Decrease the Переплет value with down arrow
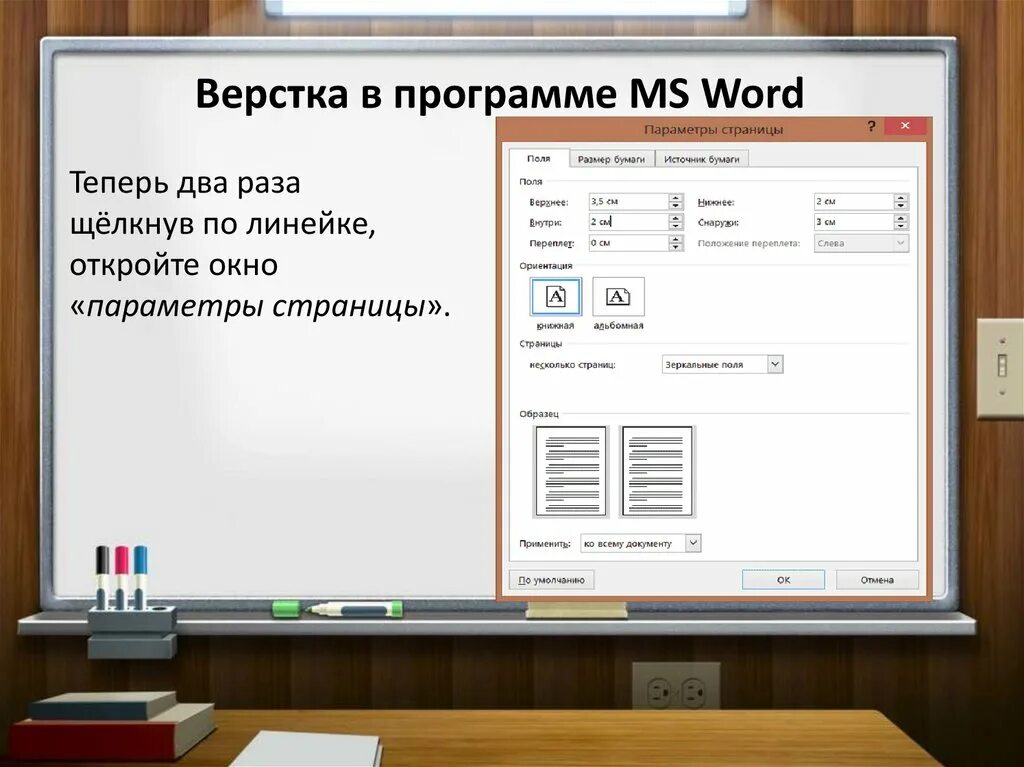This screenshot has width=1024, height=767. tap(676, 247)
